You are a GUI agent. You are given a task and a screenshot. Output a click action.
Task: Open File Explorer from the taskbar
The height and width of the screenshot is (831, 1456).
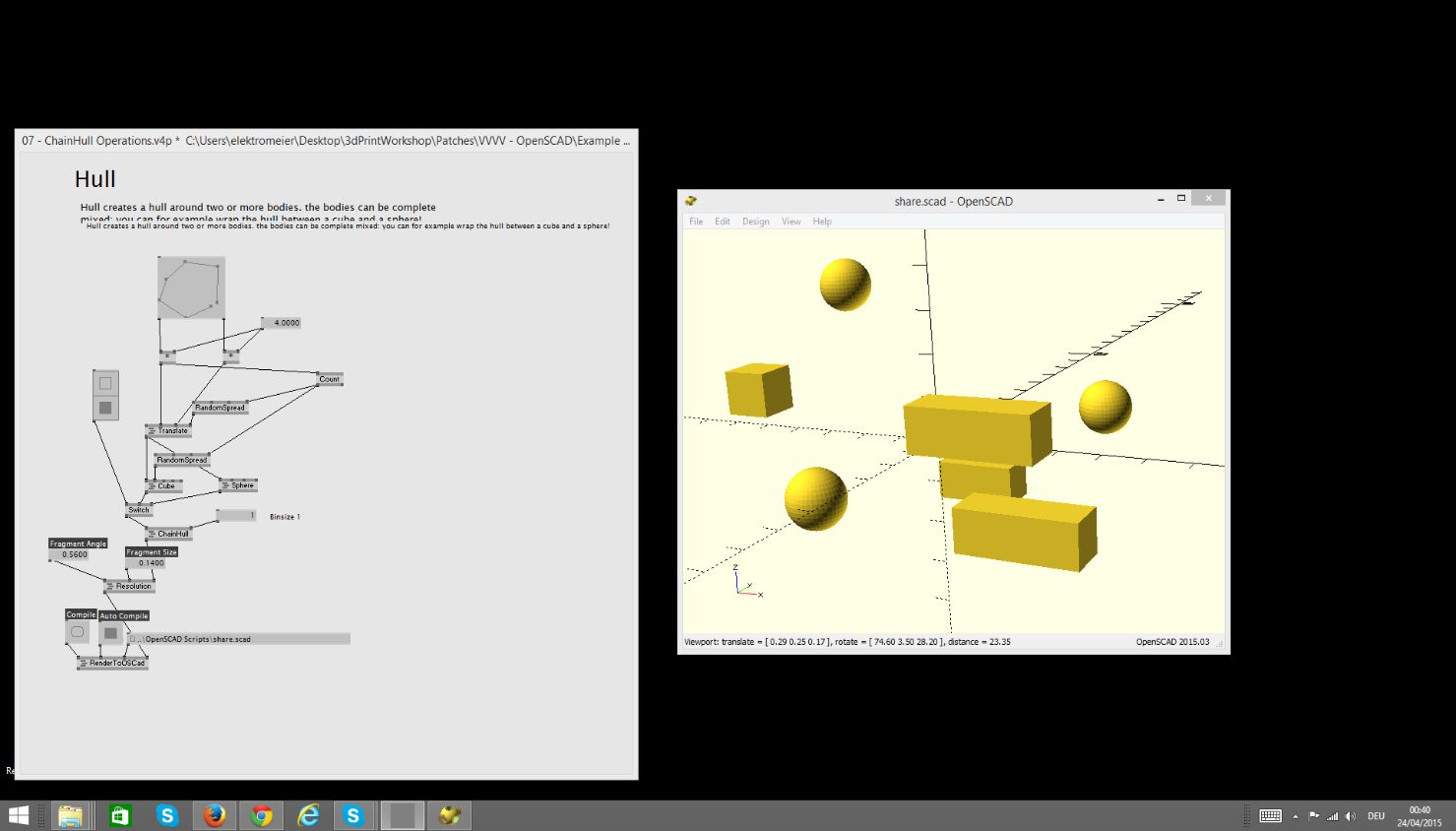(x=70, y=815)
